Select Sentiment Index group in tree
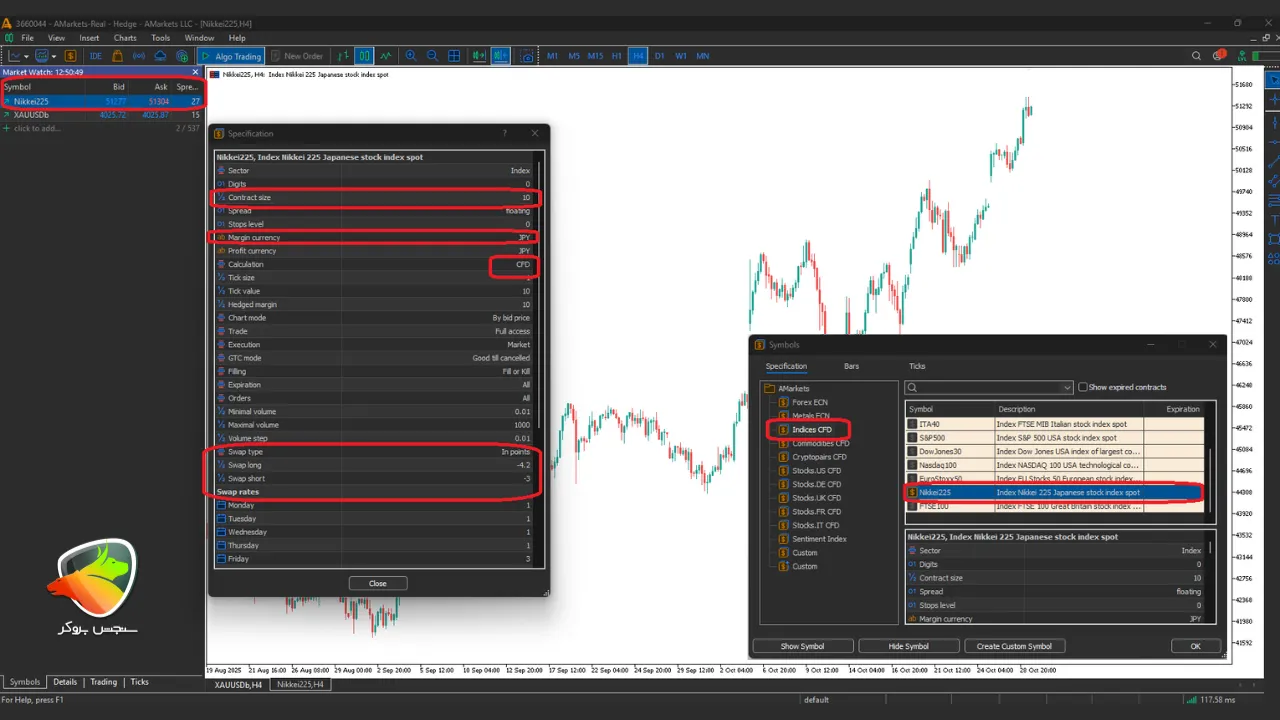 click(x=819, y=539)
